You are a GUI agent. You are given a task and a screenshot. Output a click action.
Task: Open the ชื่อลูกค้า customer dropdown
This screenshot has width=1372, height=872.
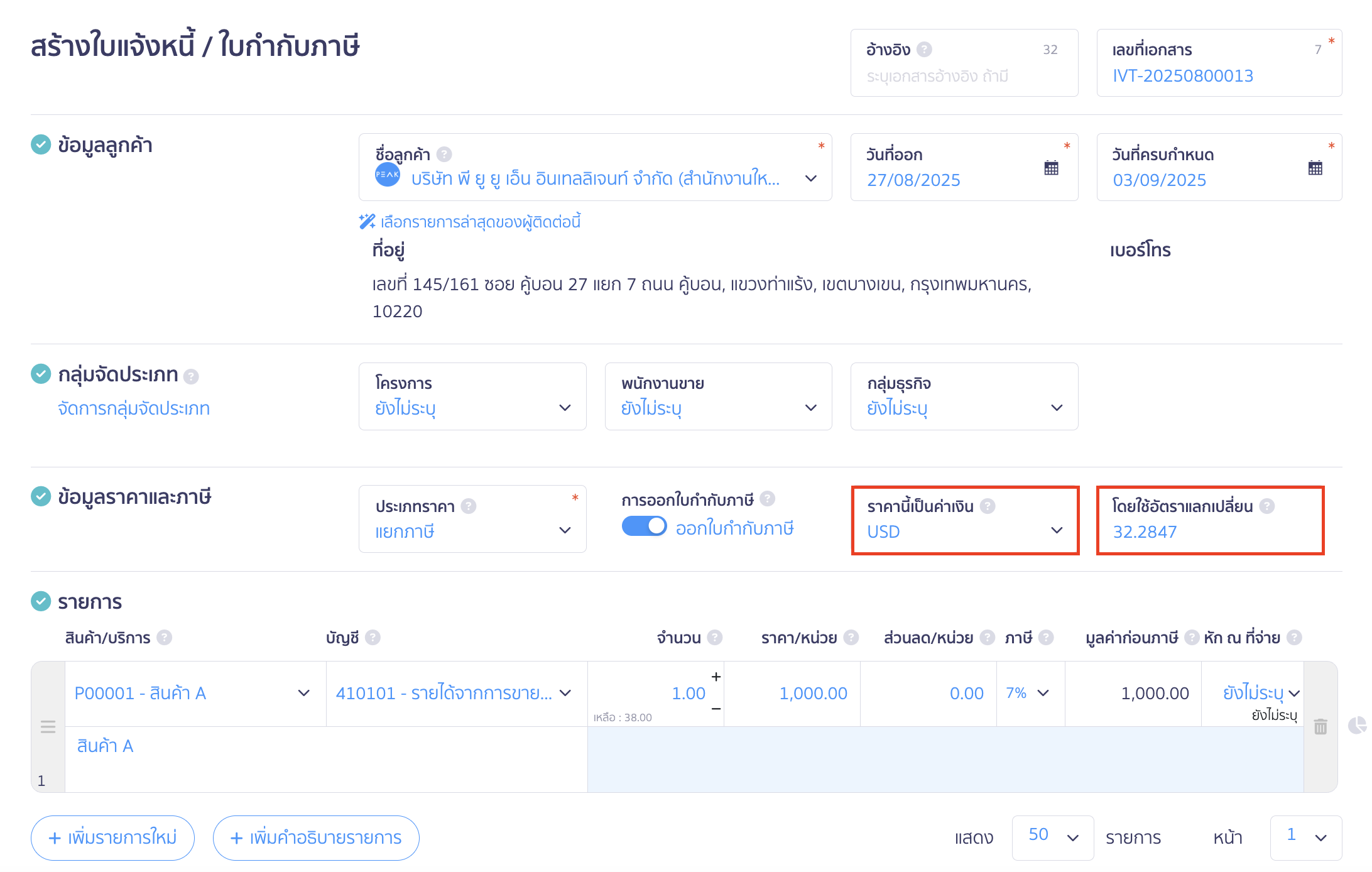(595, 167)
